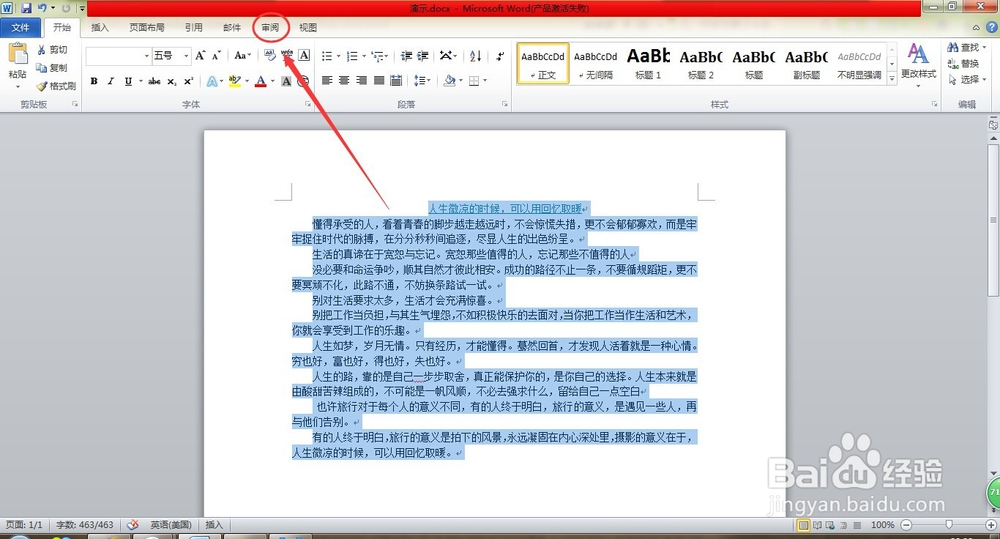Click the Character Border icon
Image resolution: width=1000 pixels, height=539 pixels.
(x=304, y=55)
